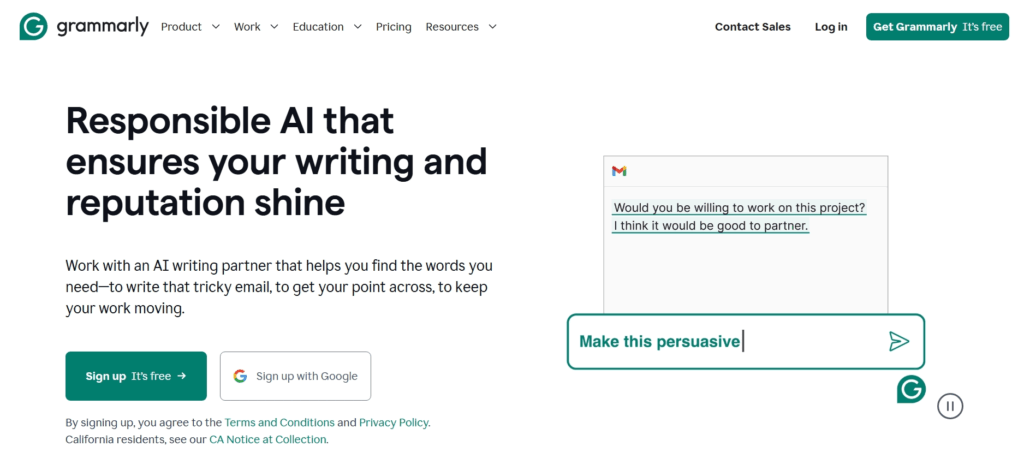Screen dimensions: 1024x470
Task: Click the Google logo on sign-up button
Action: tap(240, 376)
